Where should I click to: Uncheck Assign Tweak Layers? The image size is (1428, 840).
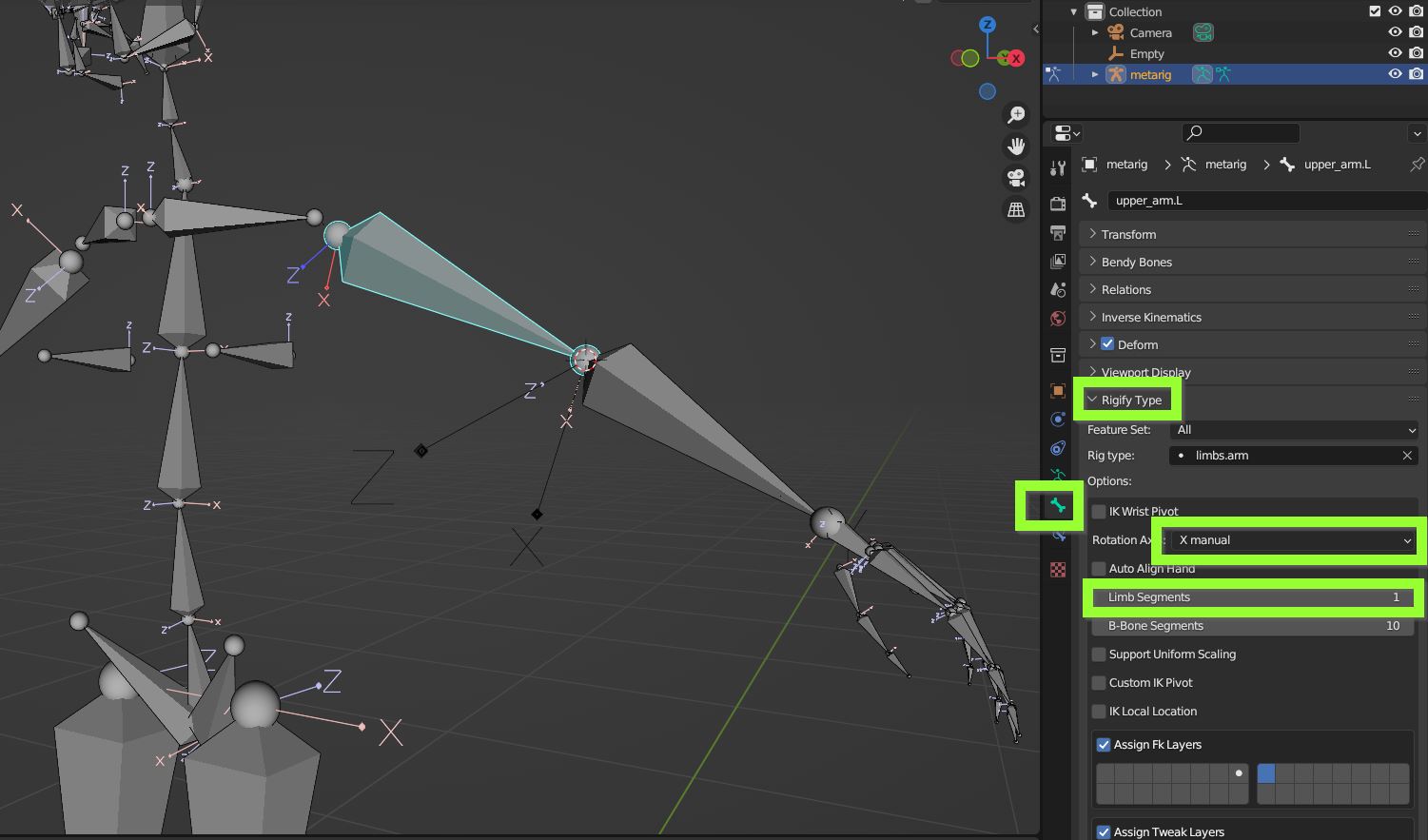coord(1104,831)
